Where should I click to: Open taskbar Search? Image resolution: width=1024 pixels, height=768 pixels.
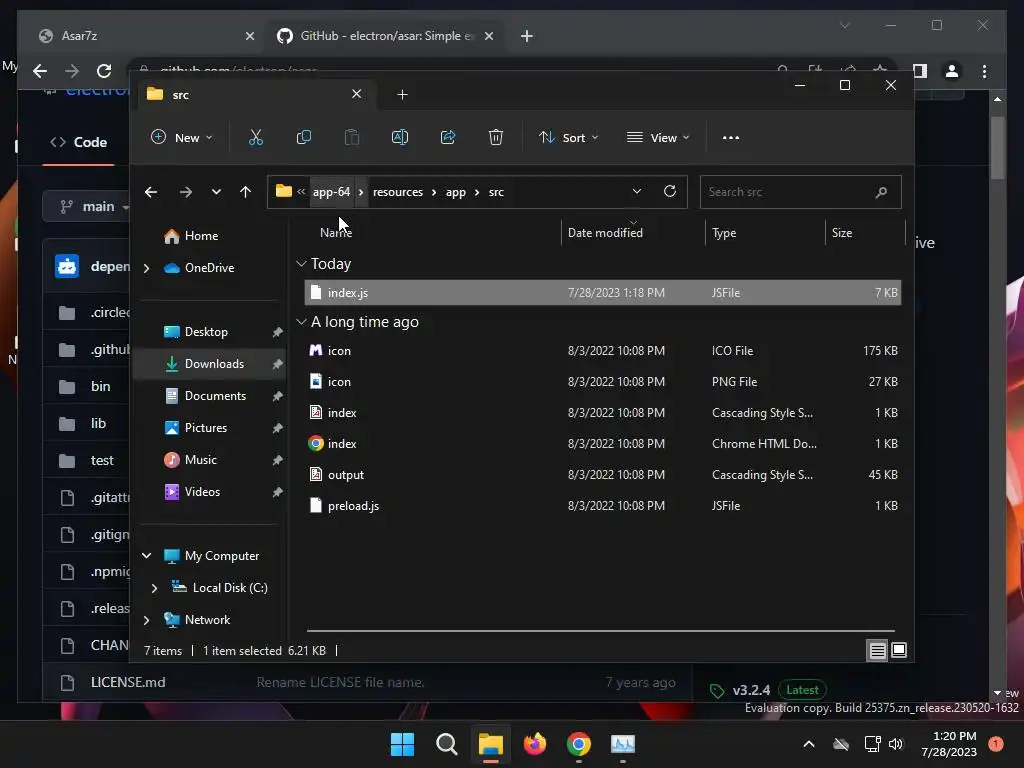click(447, 744)
